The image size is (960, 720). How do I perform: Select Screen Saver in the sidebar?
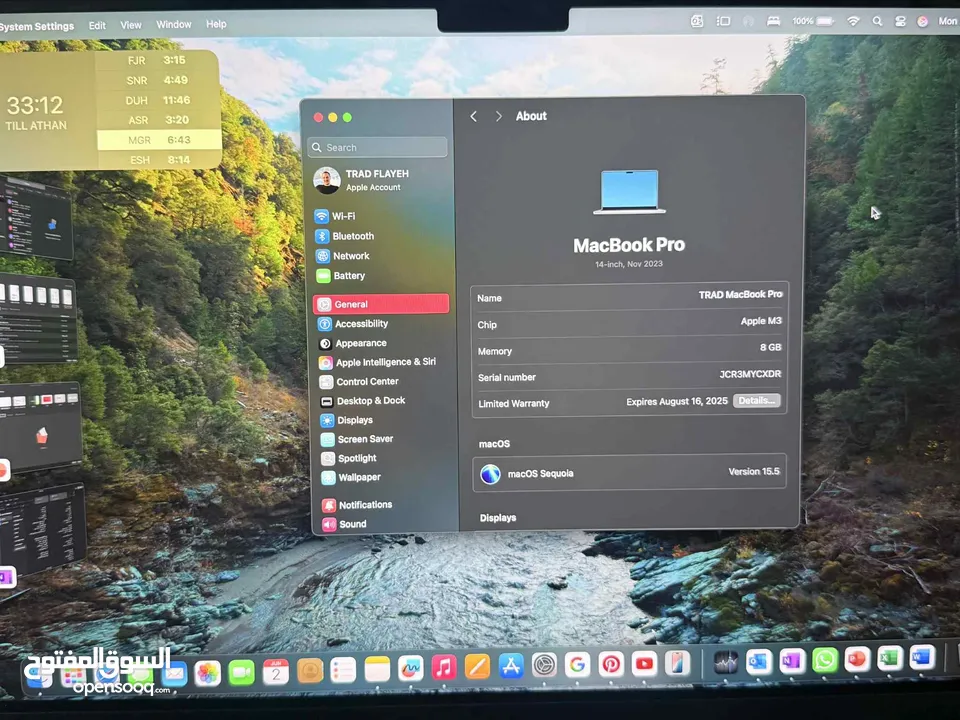(358, 439)
